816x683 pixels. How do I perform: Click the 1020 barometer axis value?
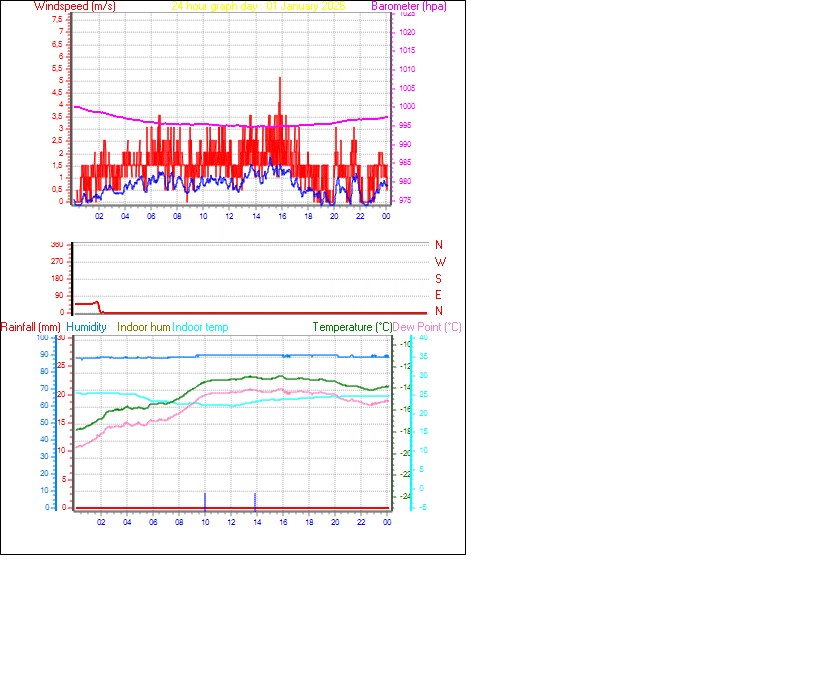(x=407, y=31)
